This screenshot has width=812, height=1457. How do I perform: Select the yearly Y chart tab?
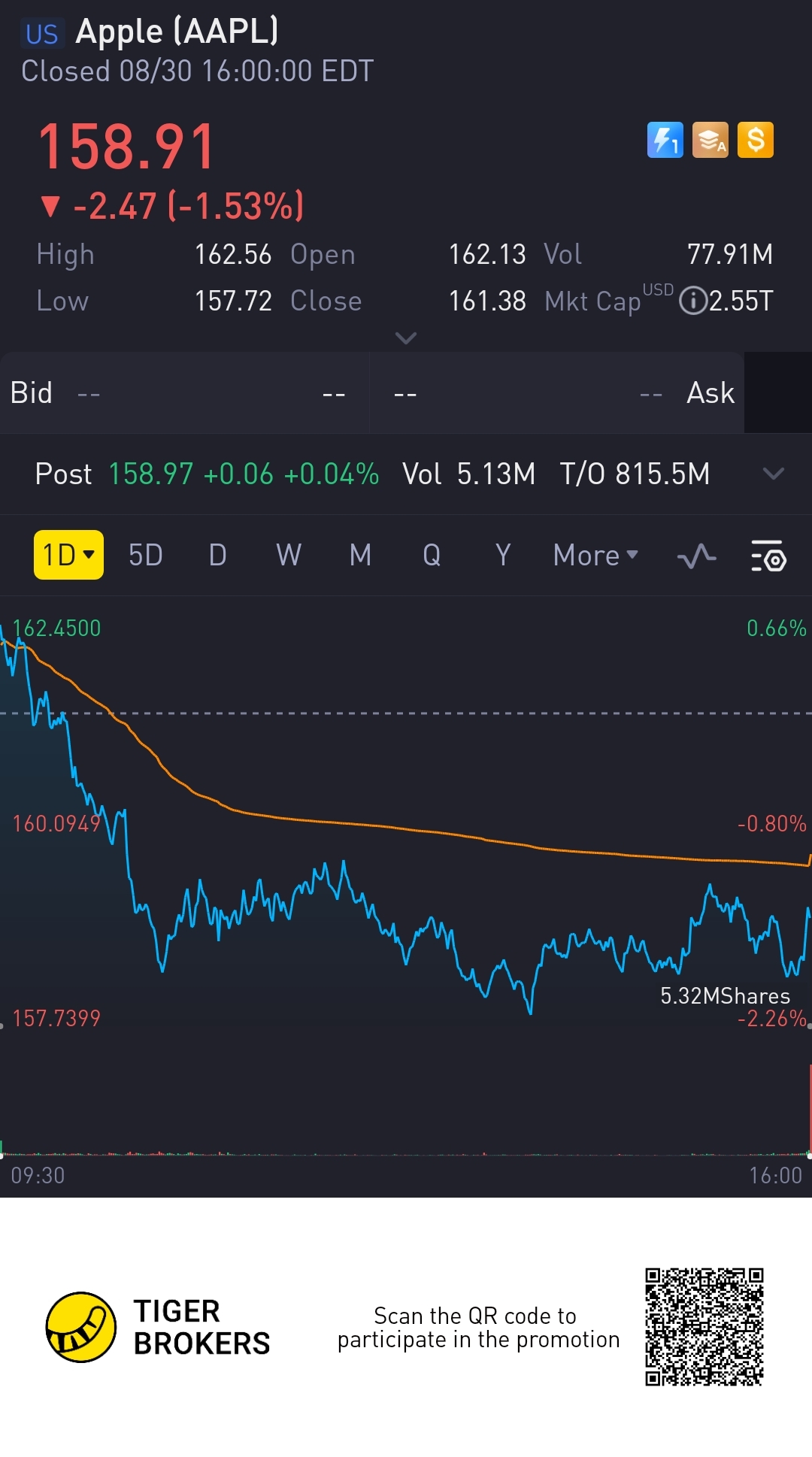click(503, 556)
